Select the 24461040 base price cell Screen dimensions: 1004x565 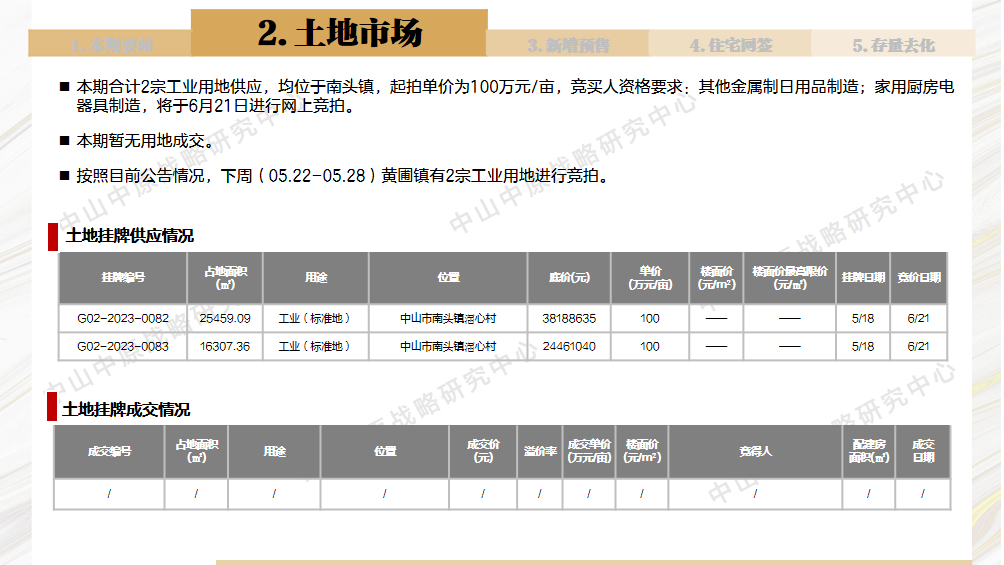(x=569, y=346)
